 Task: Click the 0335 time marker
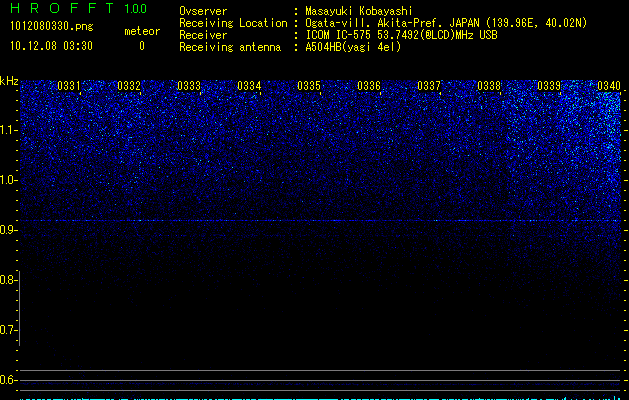(x=309, y=86)
